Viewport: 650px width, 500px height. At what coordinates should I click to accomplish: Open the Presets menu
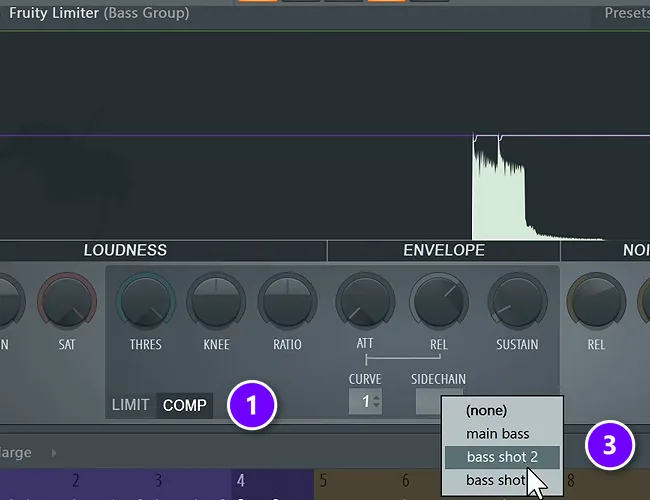pyautogui.click(x=627, y=13)
